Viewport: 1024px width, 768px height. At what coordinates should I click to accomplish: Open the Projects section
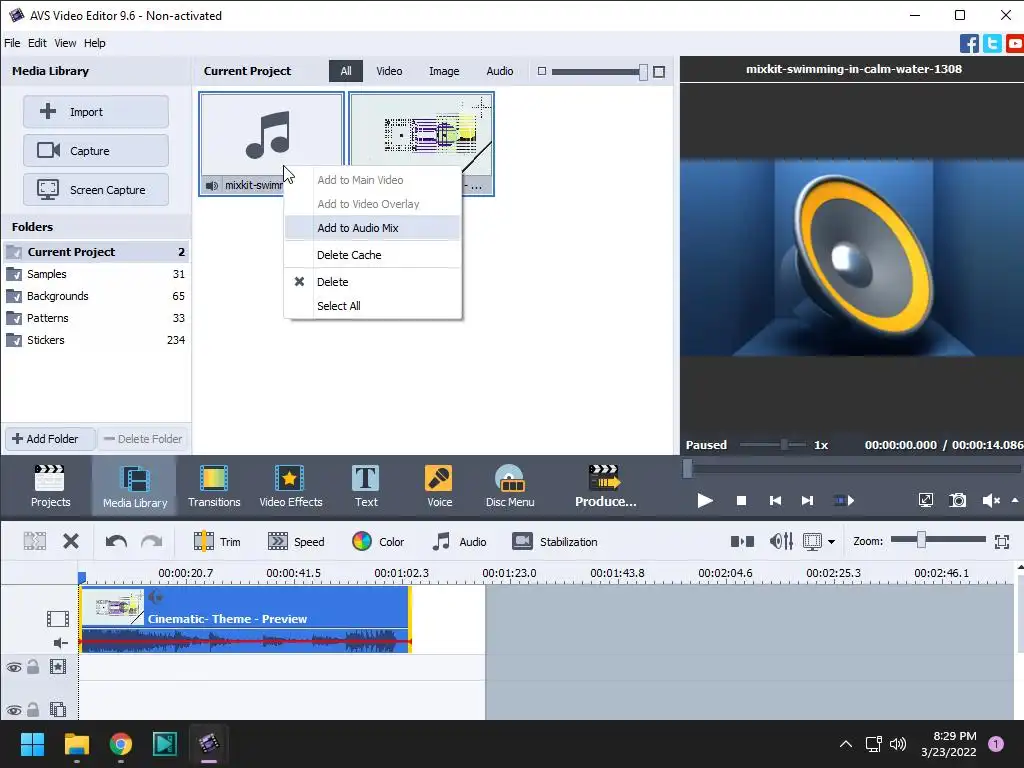tap(50, 486)
